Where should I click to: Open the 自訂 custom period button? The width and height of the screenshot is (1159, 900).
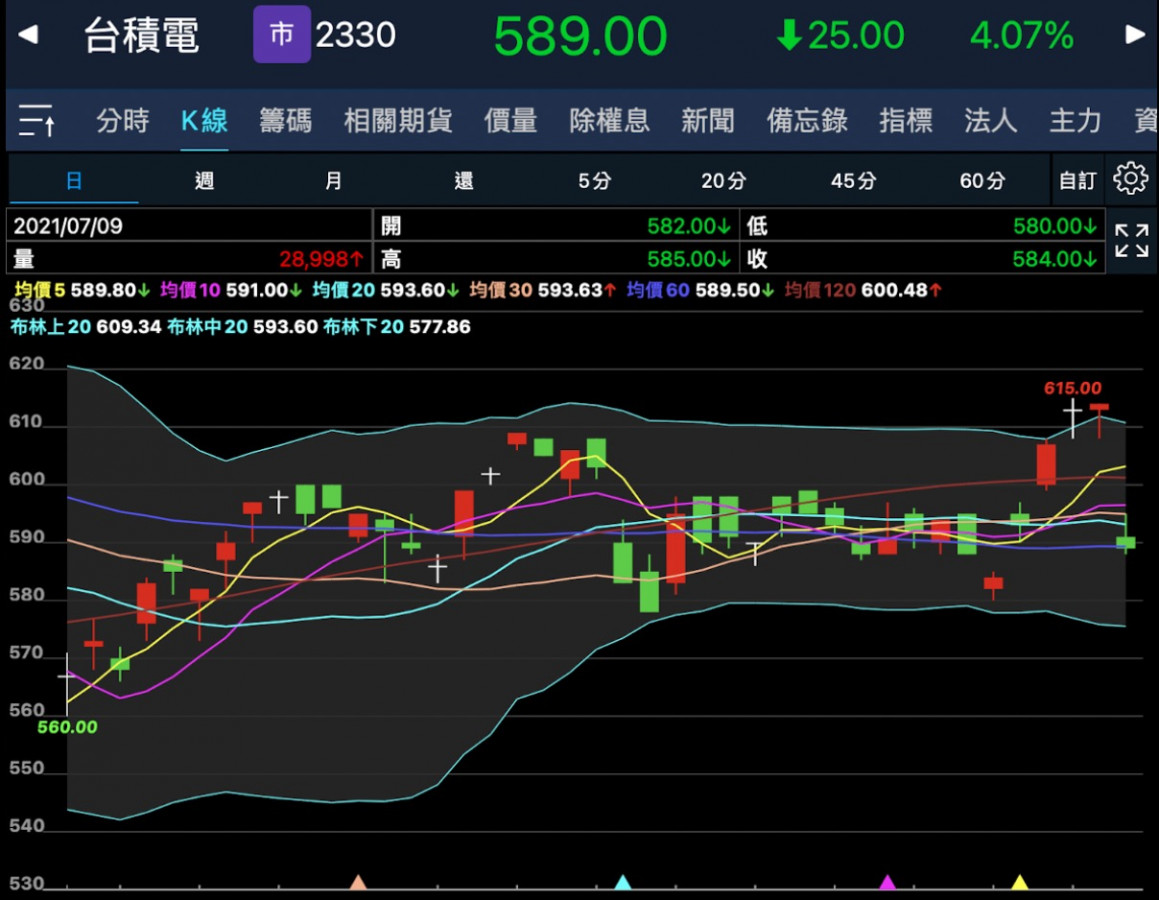[x=1077, y=181]
